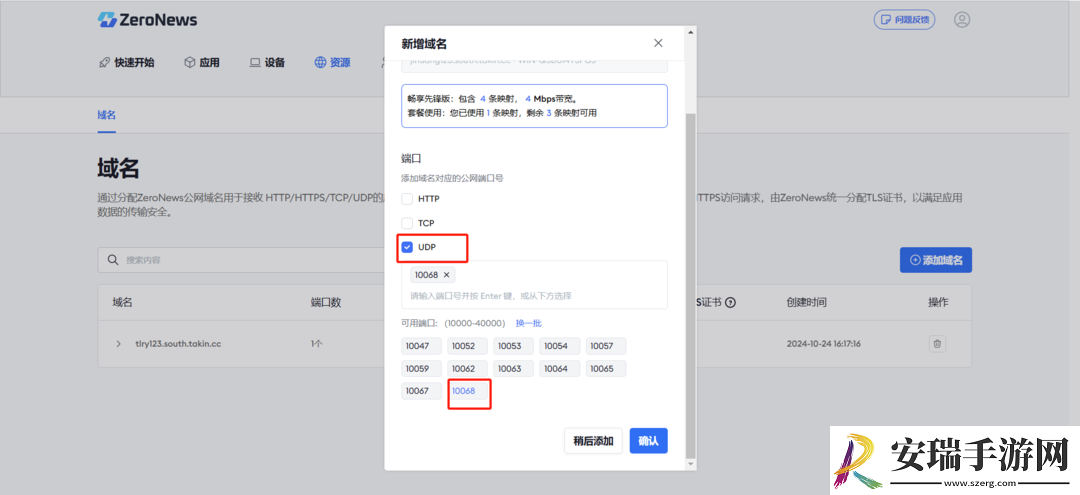Image resolution: width=1080 pixels, height=495 pixels.
Task: Click the 操作 column header
Action: (938, 302)
